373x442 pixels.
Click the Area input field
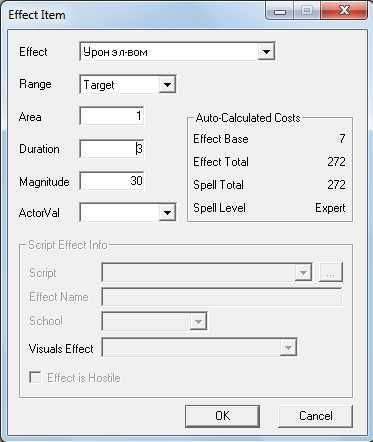pos(112,116)
